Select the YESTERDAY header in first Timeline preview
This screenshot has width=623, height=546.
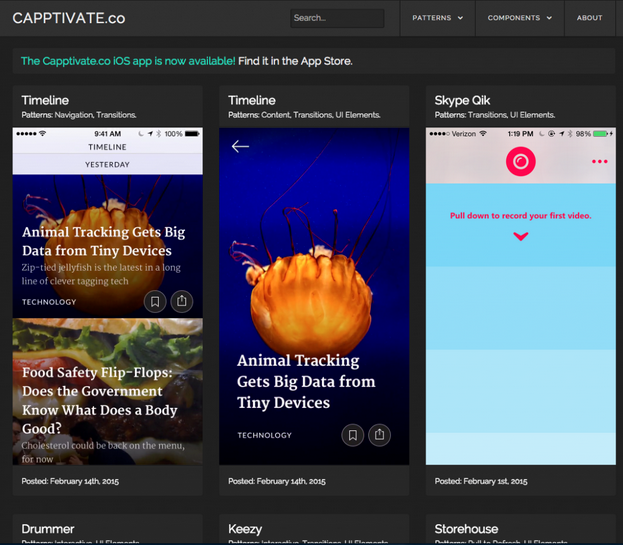[x=108, y=164]
